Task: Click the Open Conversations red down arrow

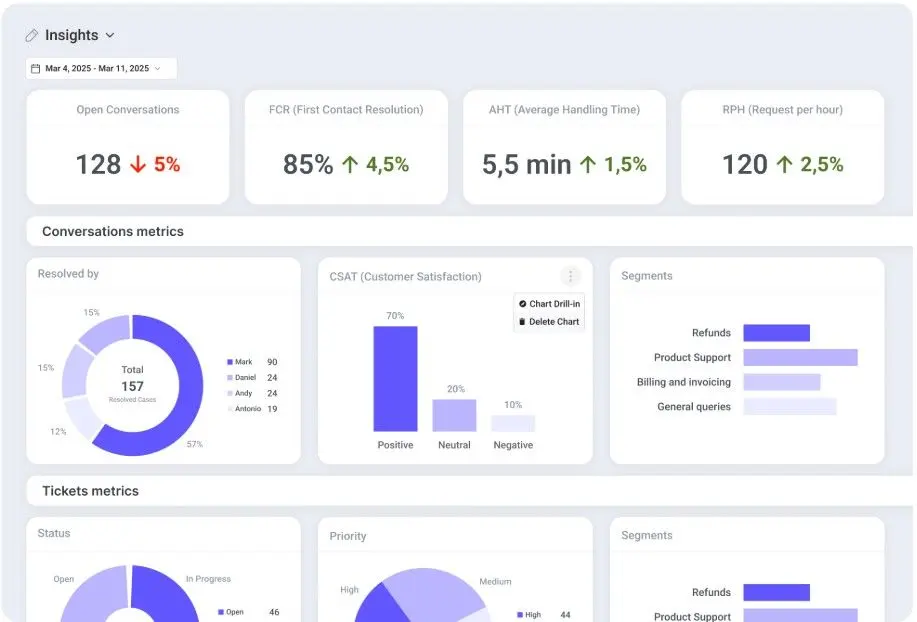Action: coord(138,164)
